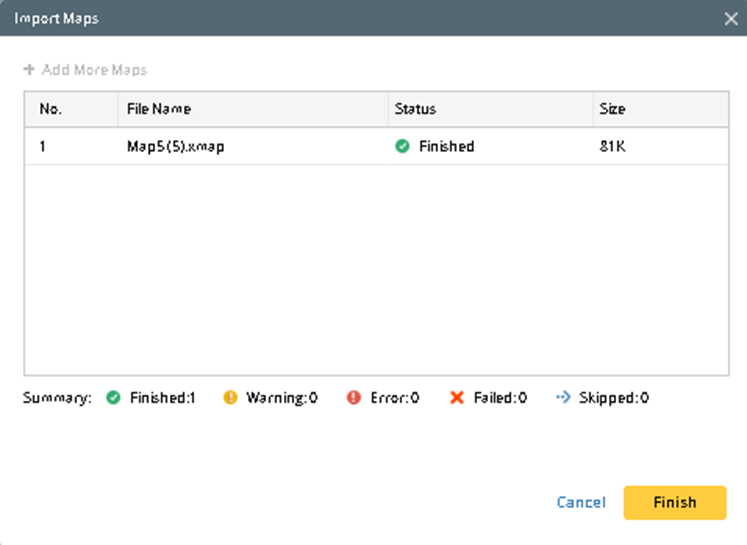The height and width of the screenshot is (545, 747).
Task: Sort by the File Name column header
Action: pos(158,109)
